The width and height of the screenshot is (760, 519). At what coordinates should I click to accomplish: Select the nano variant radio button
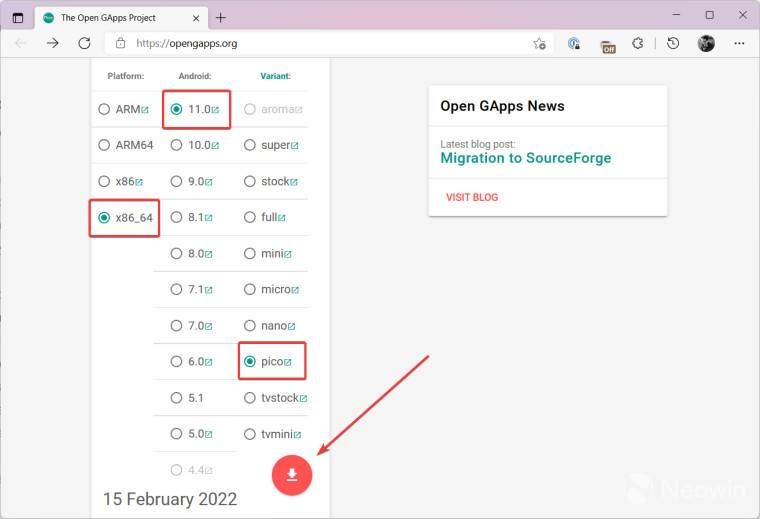tap(250, 326)
